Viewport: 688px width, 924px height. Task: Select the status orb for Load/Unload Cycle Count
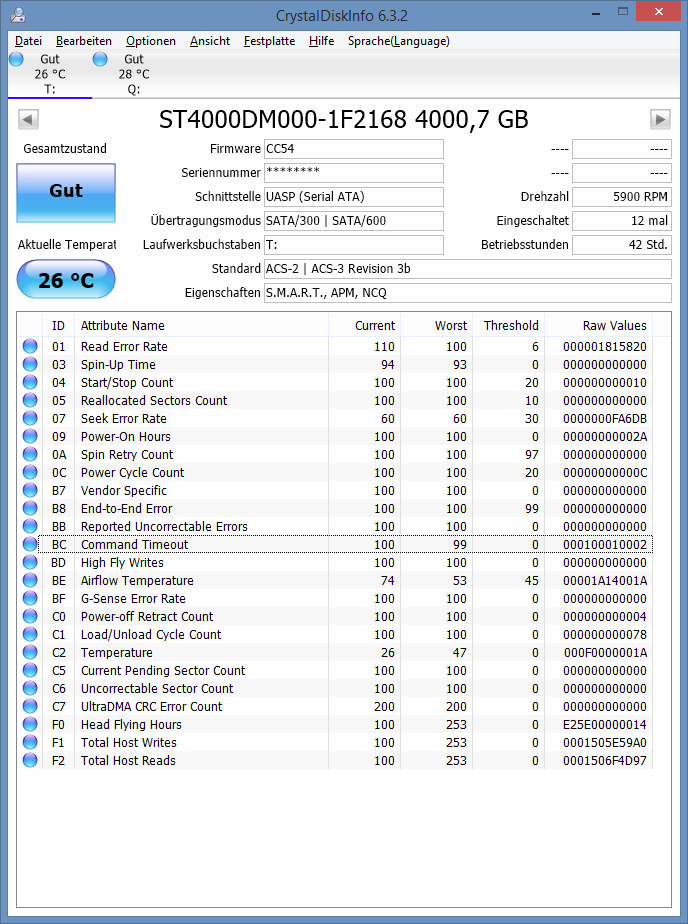click(x=30, y=635)
